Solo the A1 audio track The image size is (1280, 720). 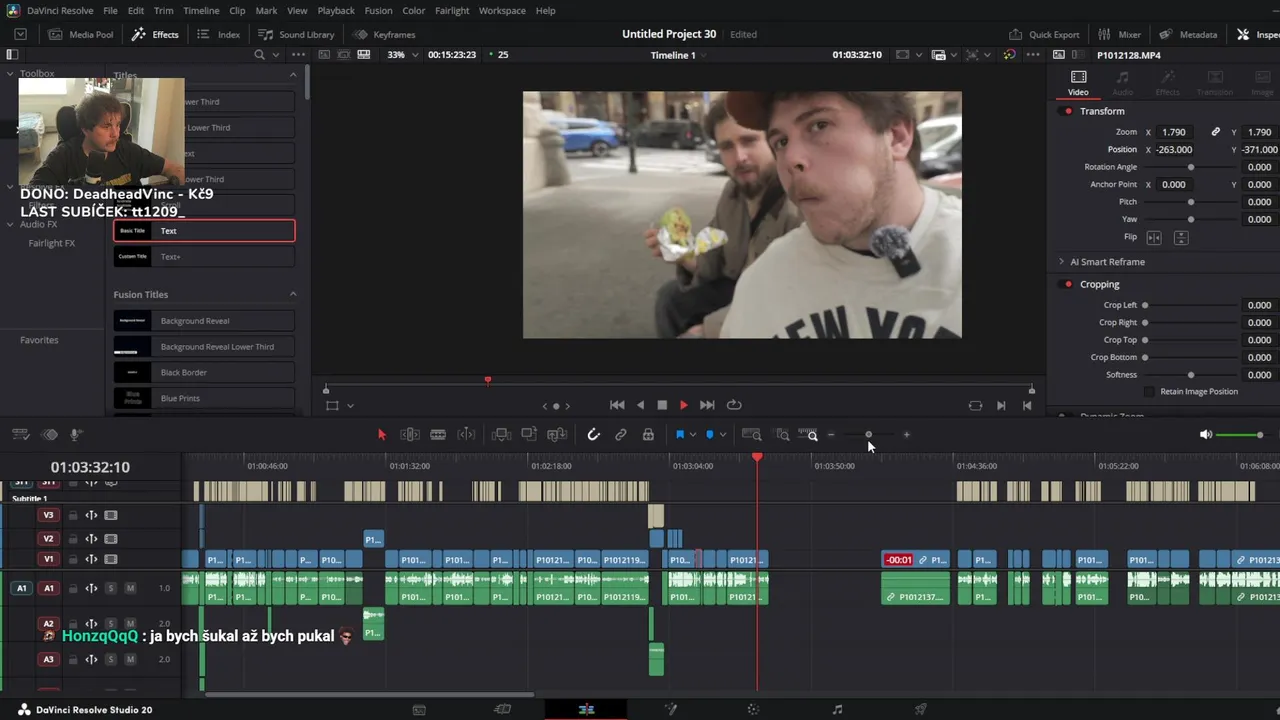111,588
